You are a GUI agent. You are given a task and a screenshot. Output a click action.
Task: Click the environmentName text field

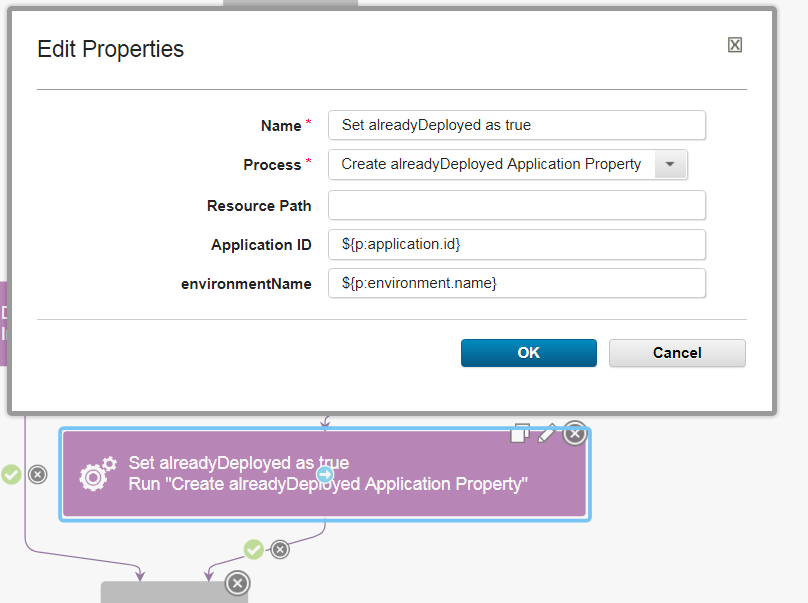[516, 283]
